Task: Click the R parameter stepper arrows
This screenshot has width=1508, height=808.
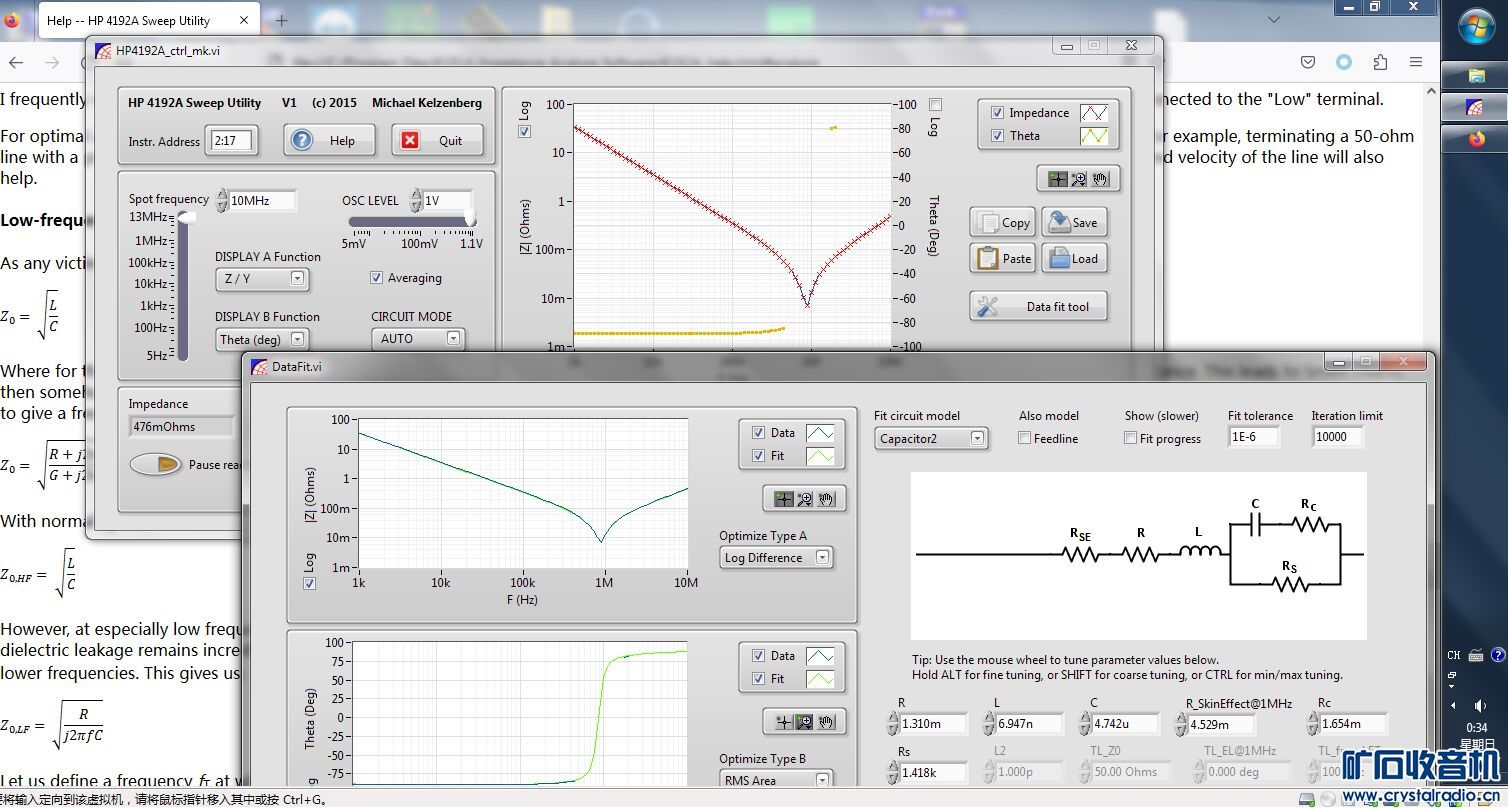Action: 892,723
